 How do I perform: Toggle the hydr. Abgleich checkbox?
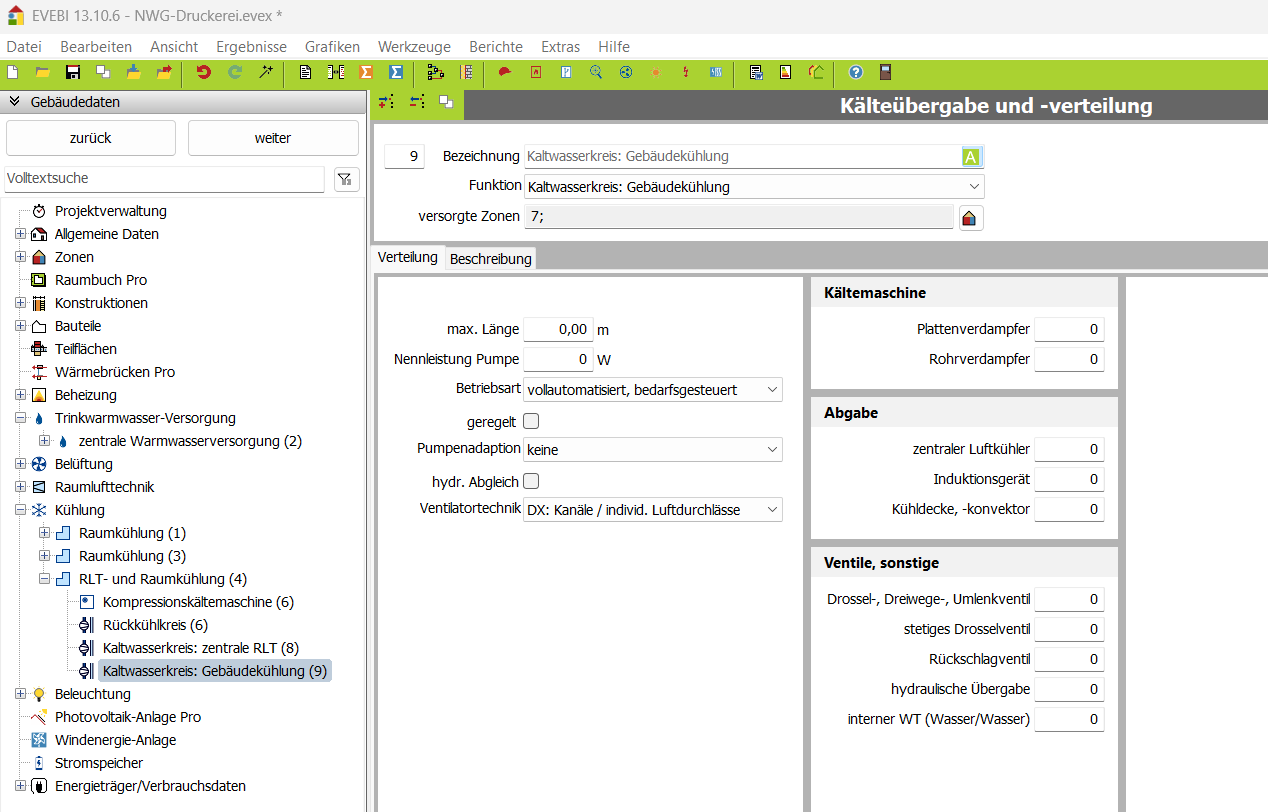(x=531, y=481)
